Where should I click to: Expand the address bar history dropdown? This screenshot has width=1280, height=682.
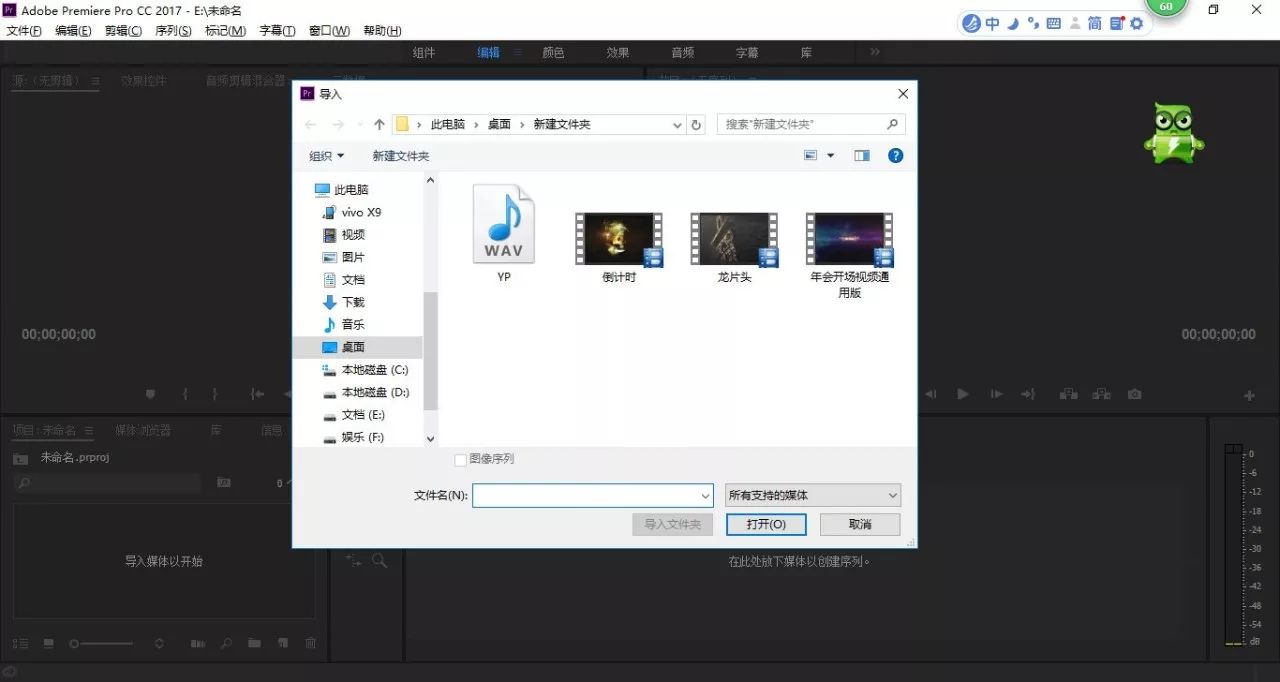pyautogui.click(x=677, y=125)
